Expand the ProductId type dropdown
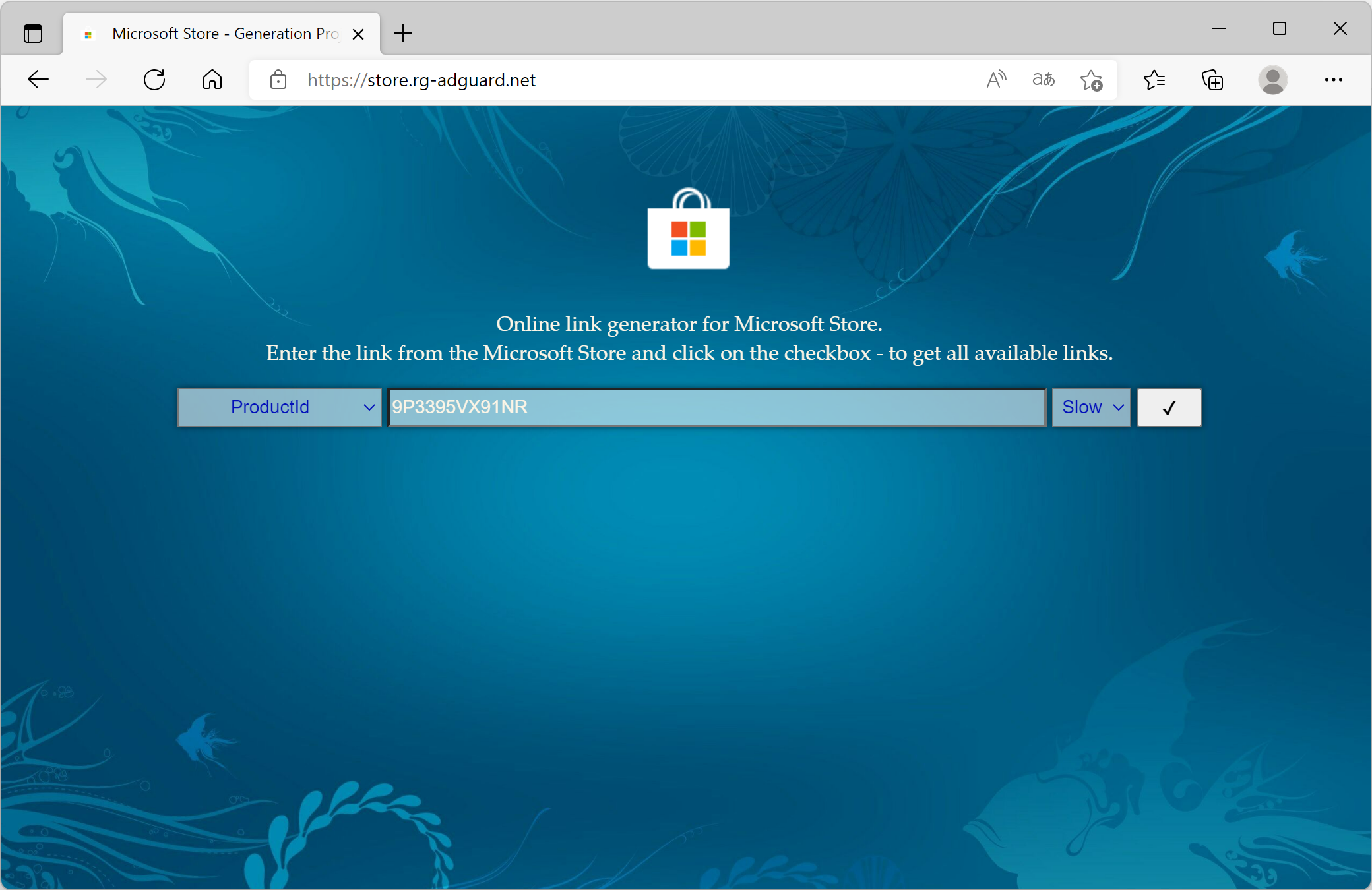The image size is (1372, 890). tap(280, 407)
